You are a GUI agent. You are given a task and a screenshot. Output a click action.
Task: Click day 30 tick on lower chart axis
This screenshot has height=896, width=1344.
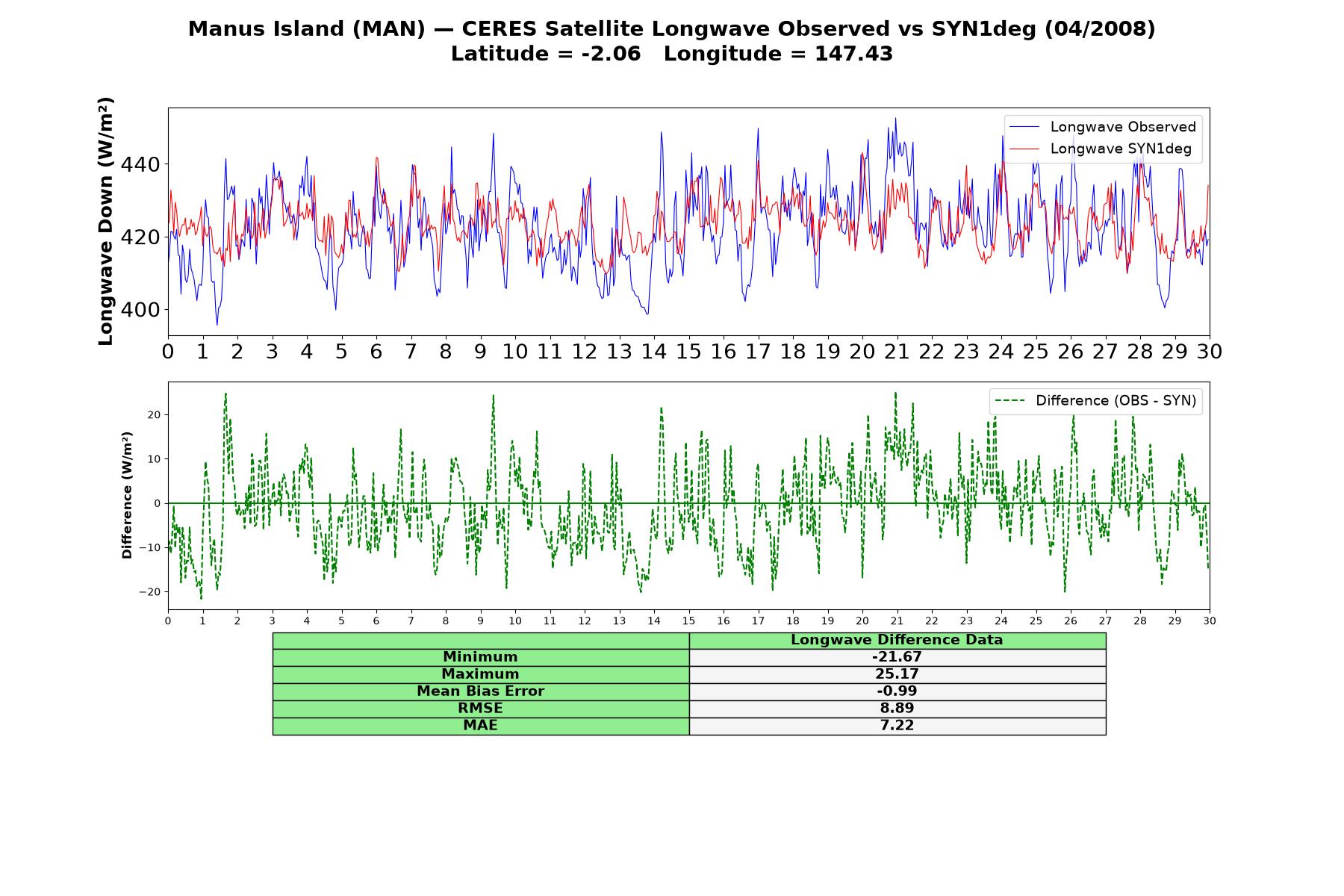click(1210, 621)
